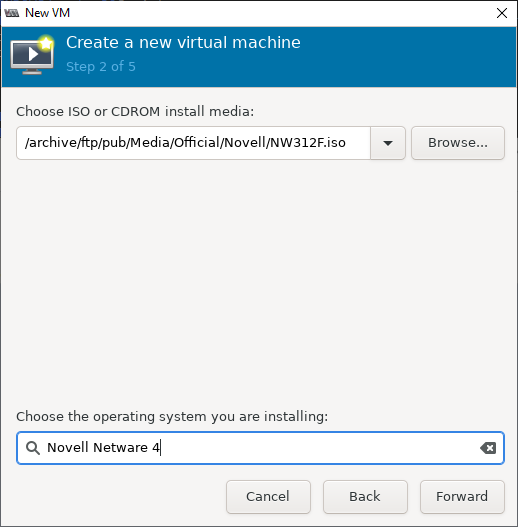Close the New VM dialog window
The width and height of the screenshot is (518, 527).
click(x=502, y=13)
